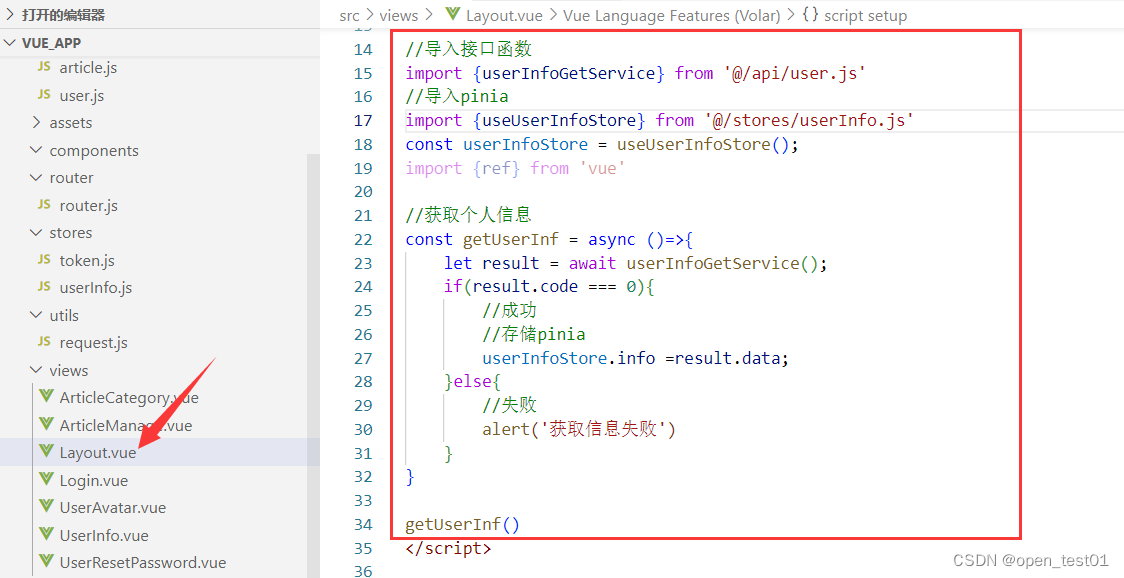This screenshot has width=1124, height=578.
Task: Click the Vue icon next to Layout.vue
Action: [x=46, y=452]
